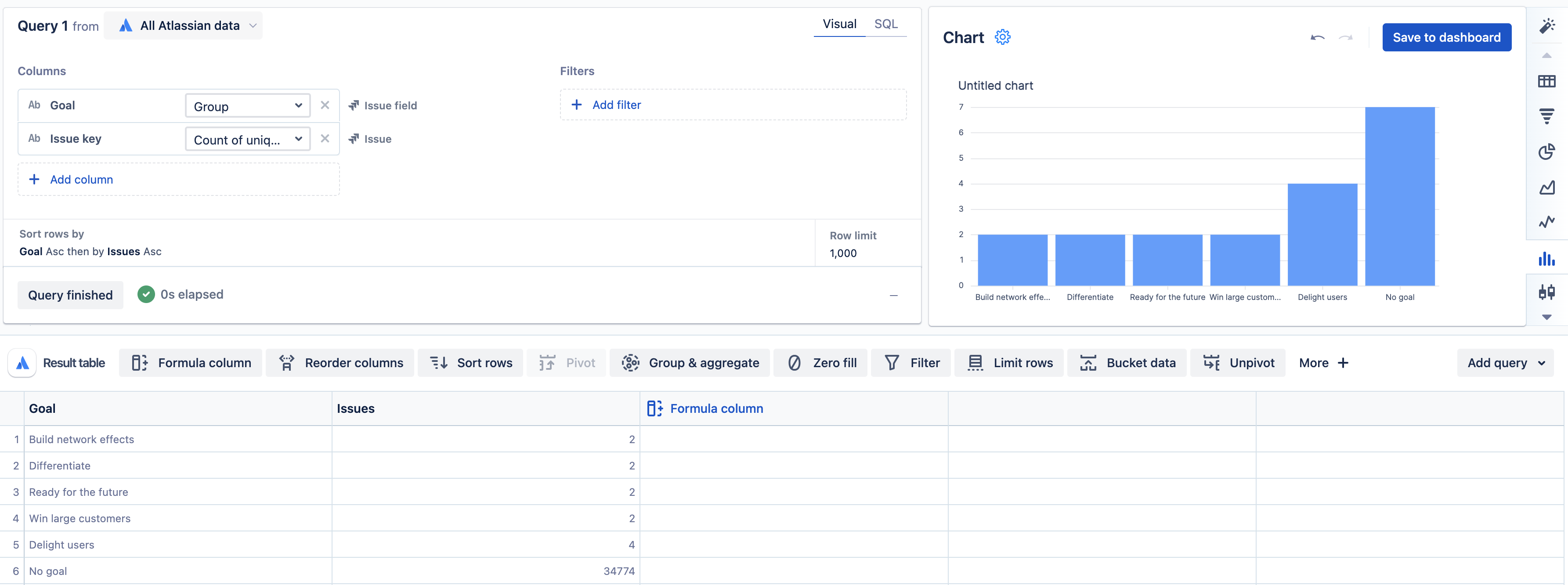Click the magic wand icon

click(x=1546, y=25)
